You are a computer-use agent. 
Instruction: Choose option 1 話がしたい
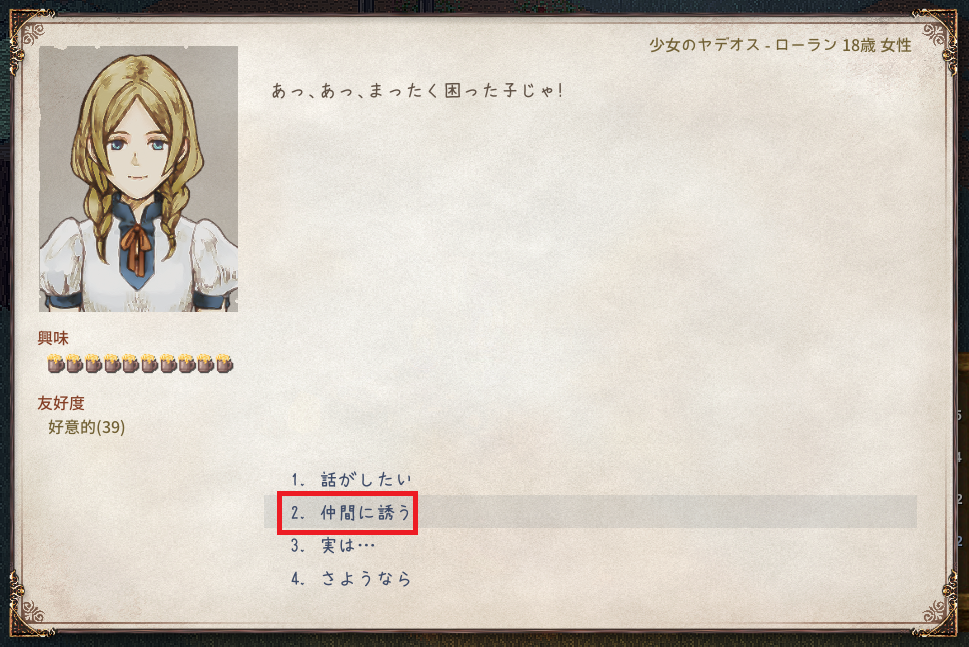351,480
